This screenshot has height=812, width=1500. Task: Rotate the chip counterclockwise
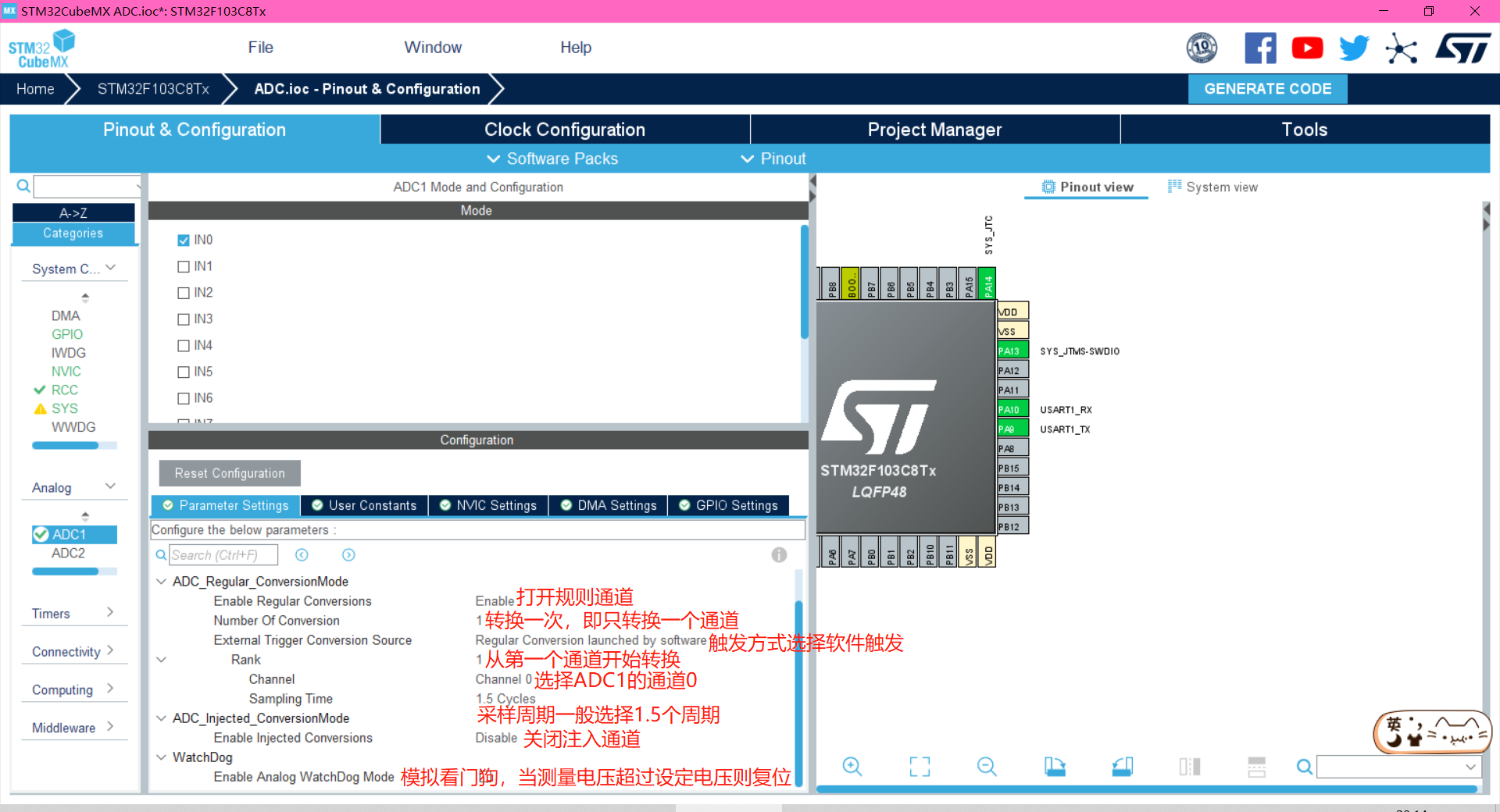click(1122, 767)
